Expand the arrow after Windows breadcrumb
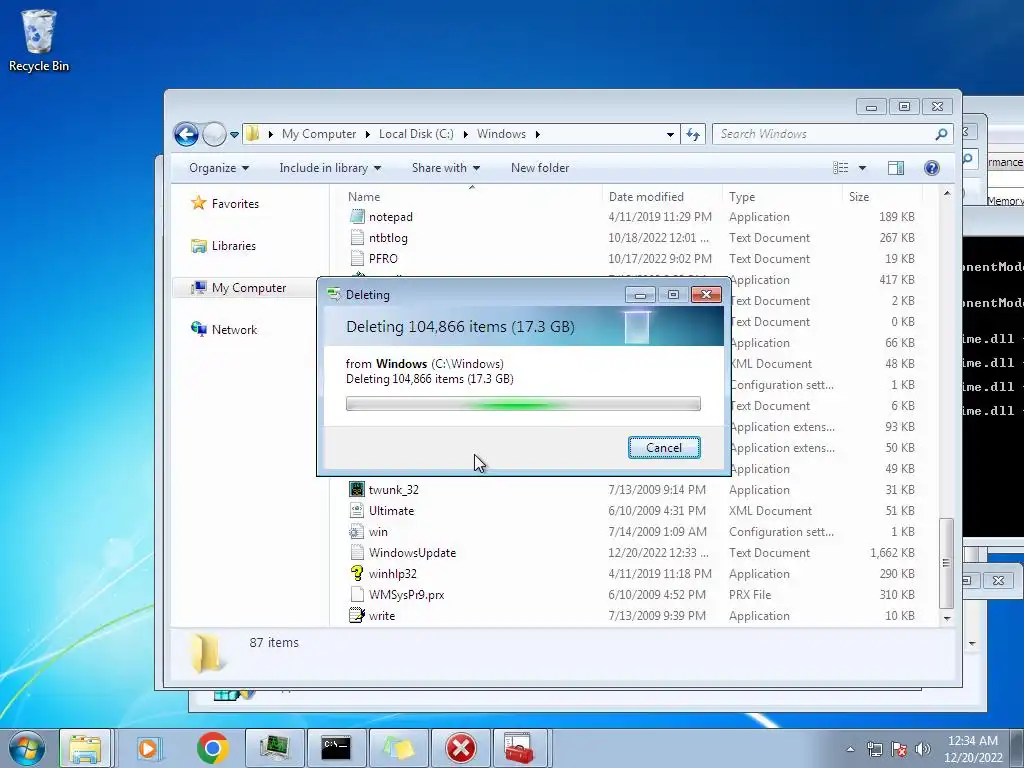Screen dimensions: 1024x768 pyautogui.click(x=537, y=134)
